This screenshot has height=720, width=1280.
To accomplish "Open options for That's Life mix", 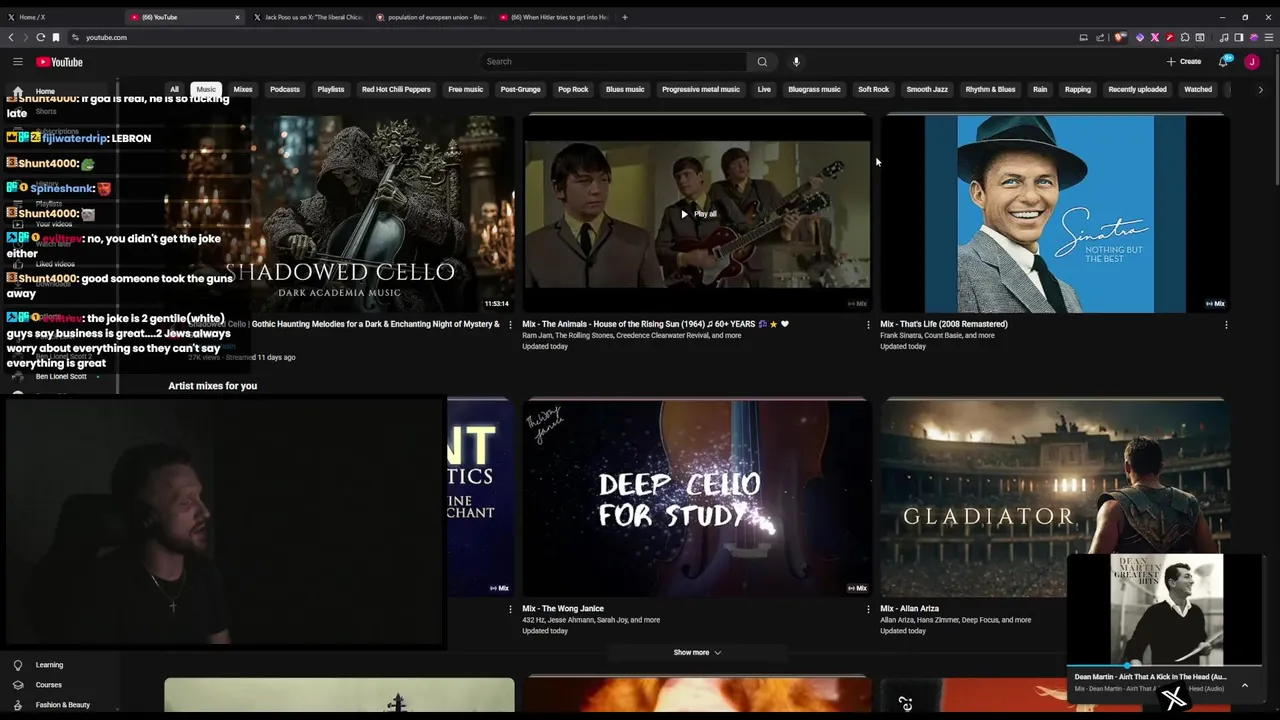I will tap(1226, 324).
